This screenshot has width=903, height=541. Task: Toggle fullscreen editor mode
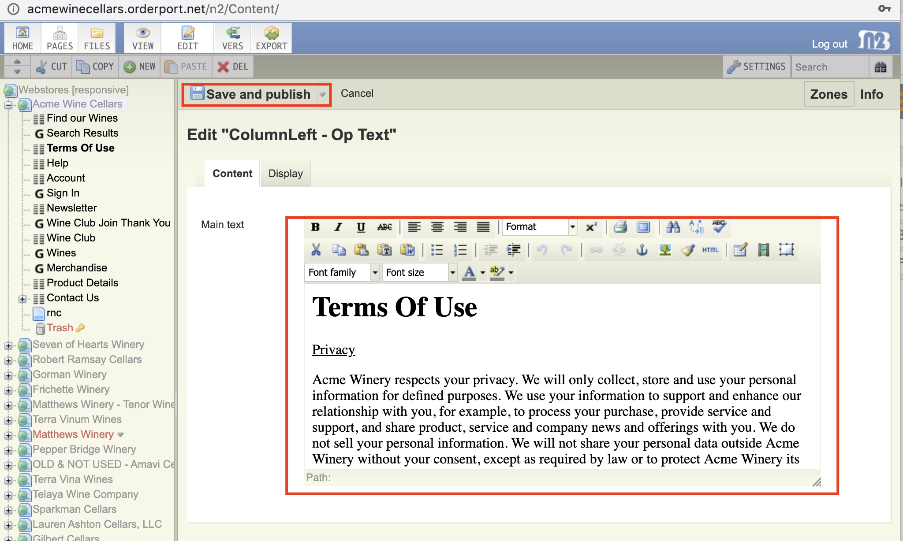pos(643,227)
